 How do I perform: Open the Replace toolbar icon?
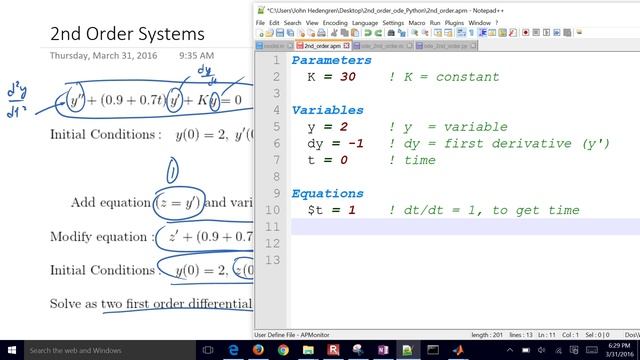tap(402, 33)
